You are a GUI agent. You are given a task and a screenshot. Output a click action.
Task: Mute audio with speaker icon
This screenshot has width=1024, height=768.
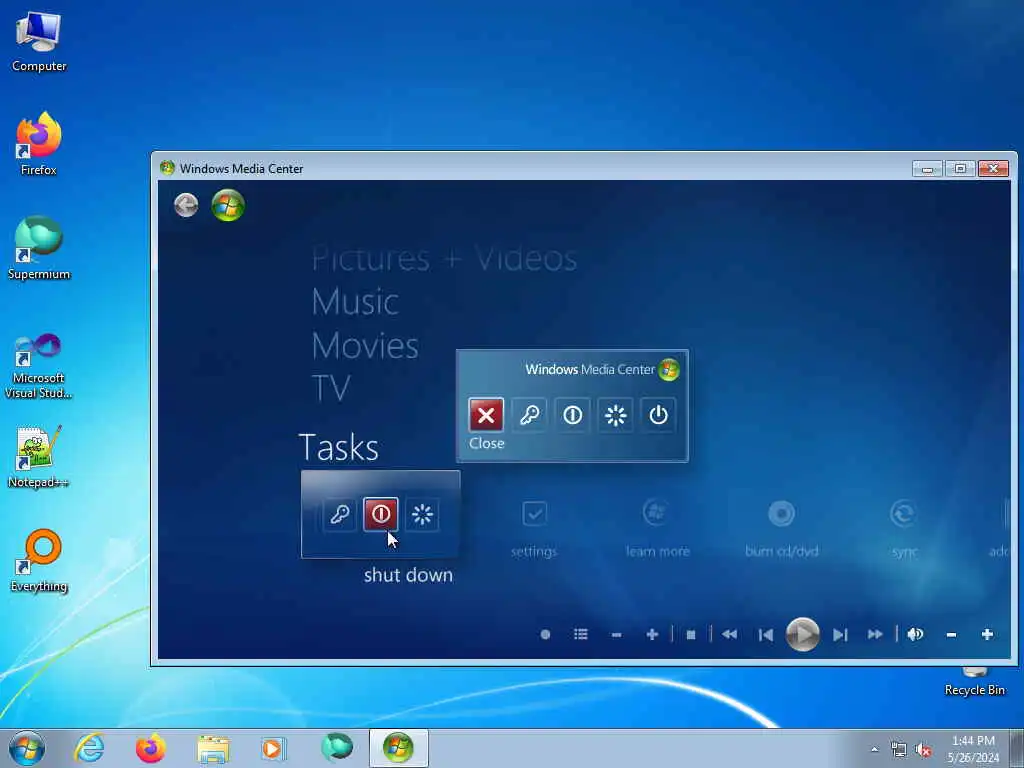point(915,634)
